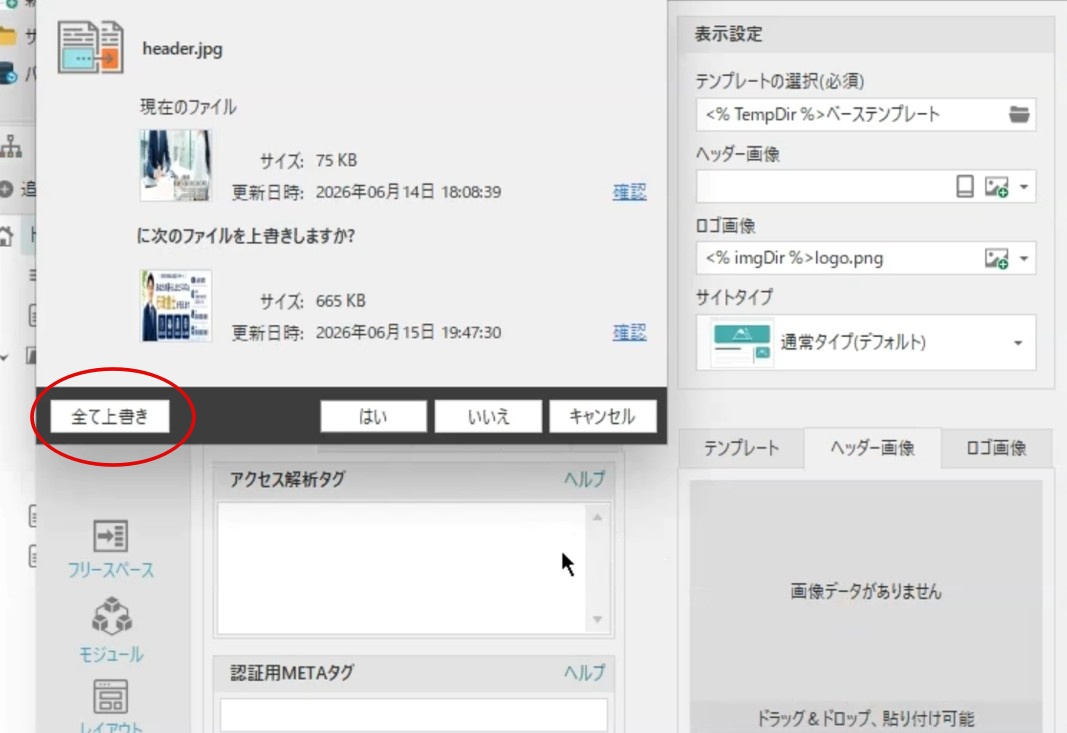Image resolution: width=1067 pixels, height=733 pixels.
Task: Click the 通常タイプ site type preview icon
Action: (x=742, y=342)
